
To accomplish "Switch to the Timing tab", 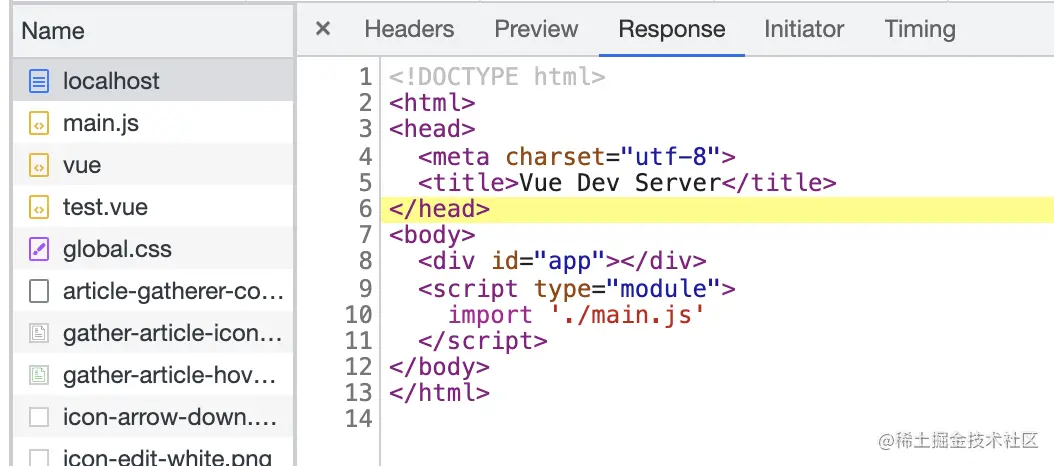I will tap(920, 29).
